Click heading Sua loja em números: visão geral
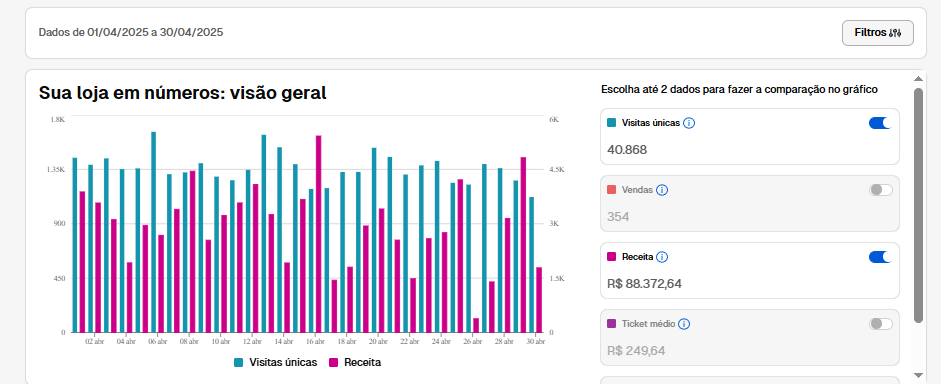The height and width of the screenshot is (384, 941). click(182, 93)
